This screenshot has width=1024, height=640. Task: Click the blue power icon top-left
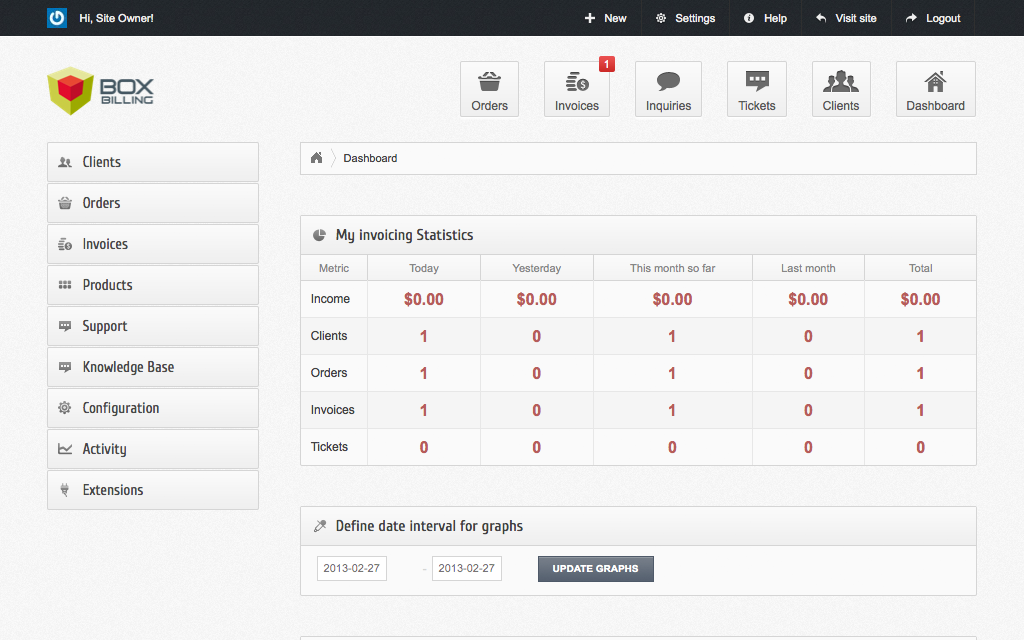57,18
